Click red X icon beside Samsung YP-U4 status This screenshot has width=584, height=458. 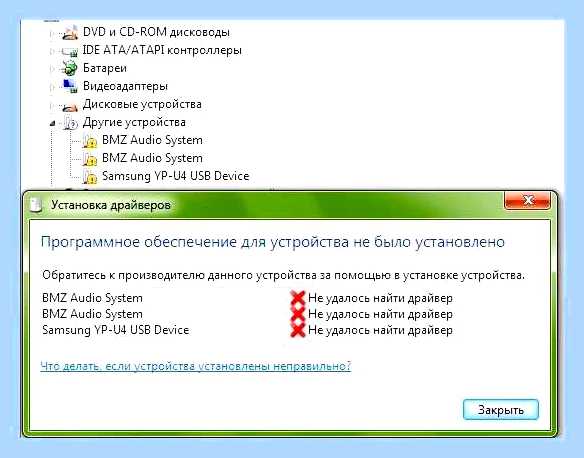tap(298, 330)
